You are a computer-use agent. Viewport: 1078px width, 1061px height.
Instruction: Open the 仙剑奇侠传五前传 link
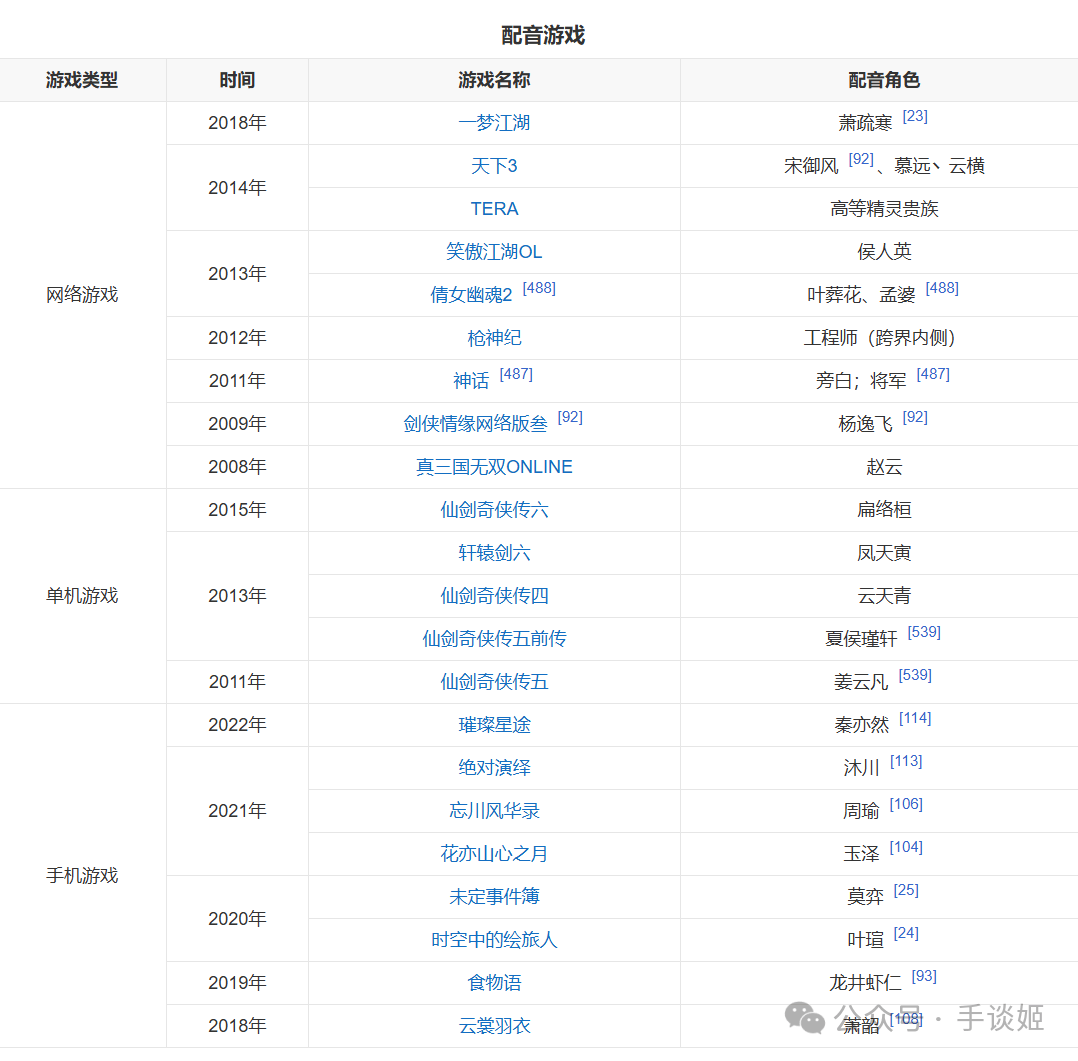494,639
